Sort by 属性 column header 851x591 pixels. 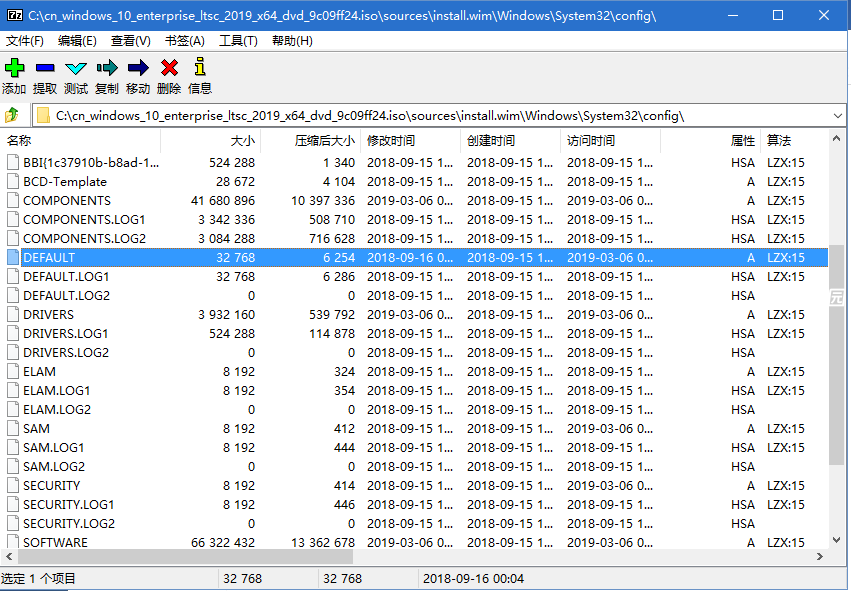[x=710, y=141]
